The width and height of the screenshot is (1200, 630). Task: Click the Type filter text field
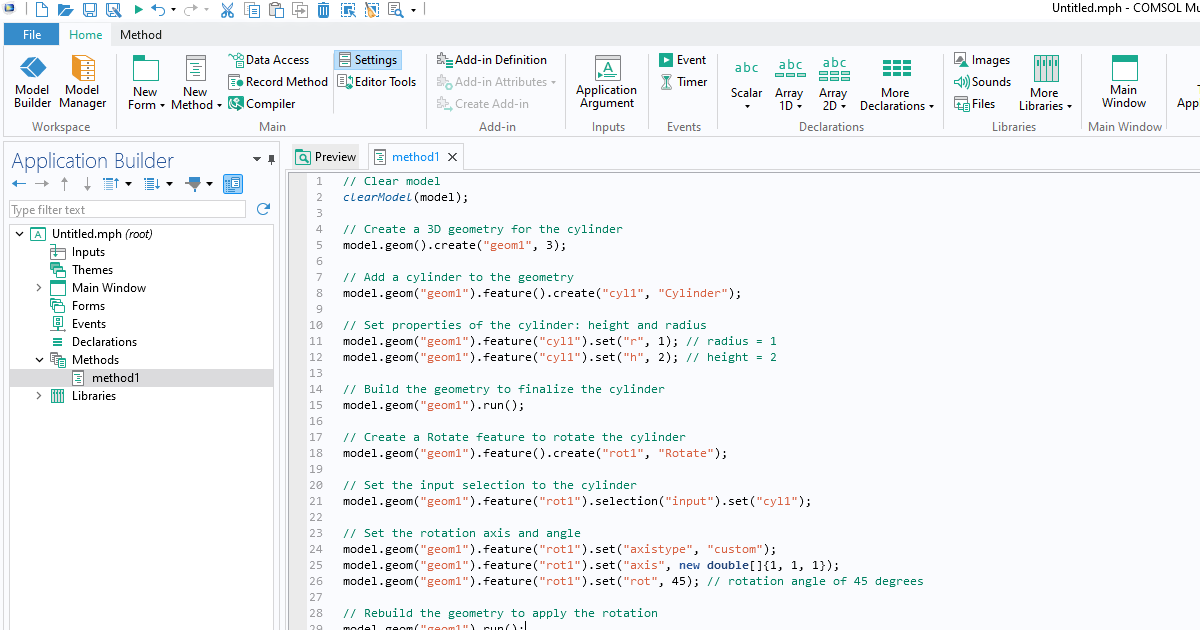pos(127,210)
